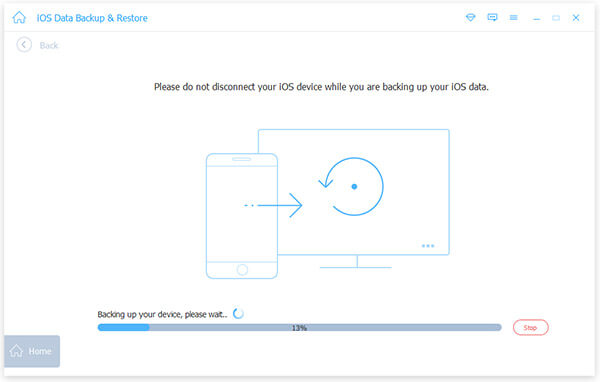This screenshot has height=382, width=600.
Task: Click the Back text label
Action: pyautogui.click(x=49, y=46)
